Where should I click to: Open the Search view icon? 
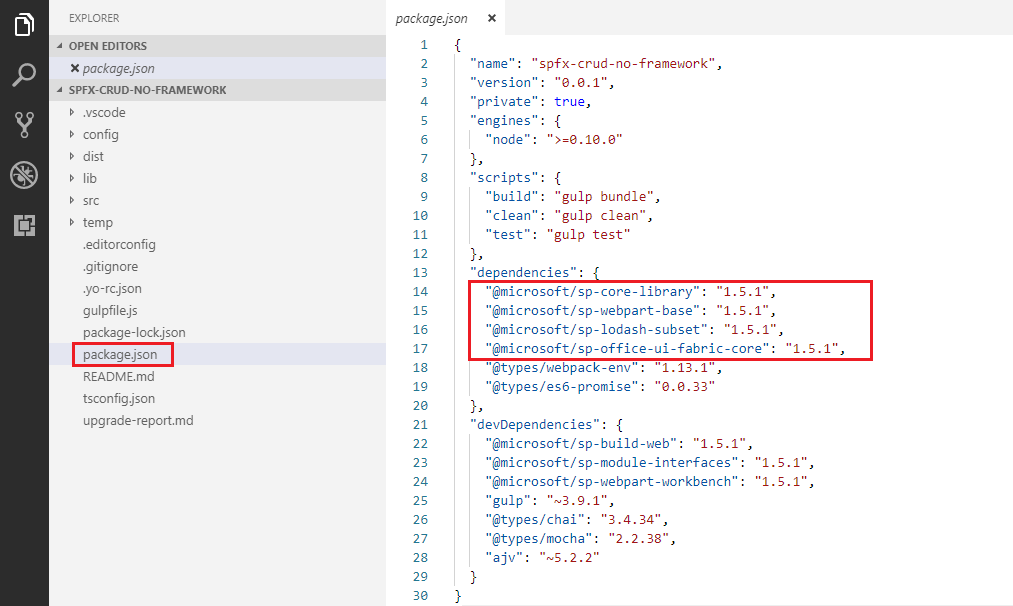click(x=24, y=75)
